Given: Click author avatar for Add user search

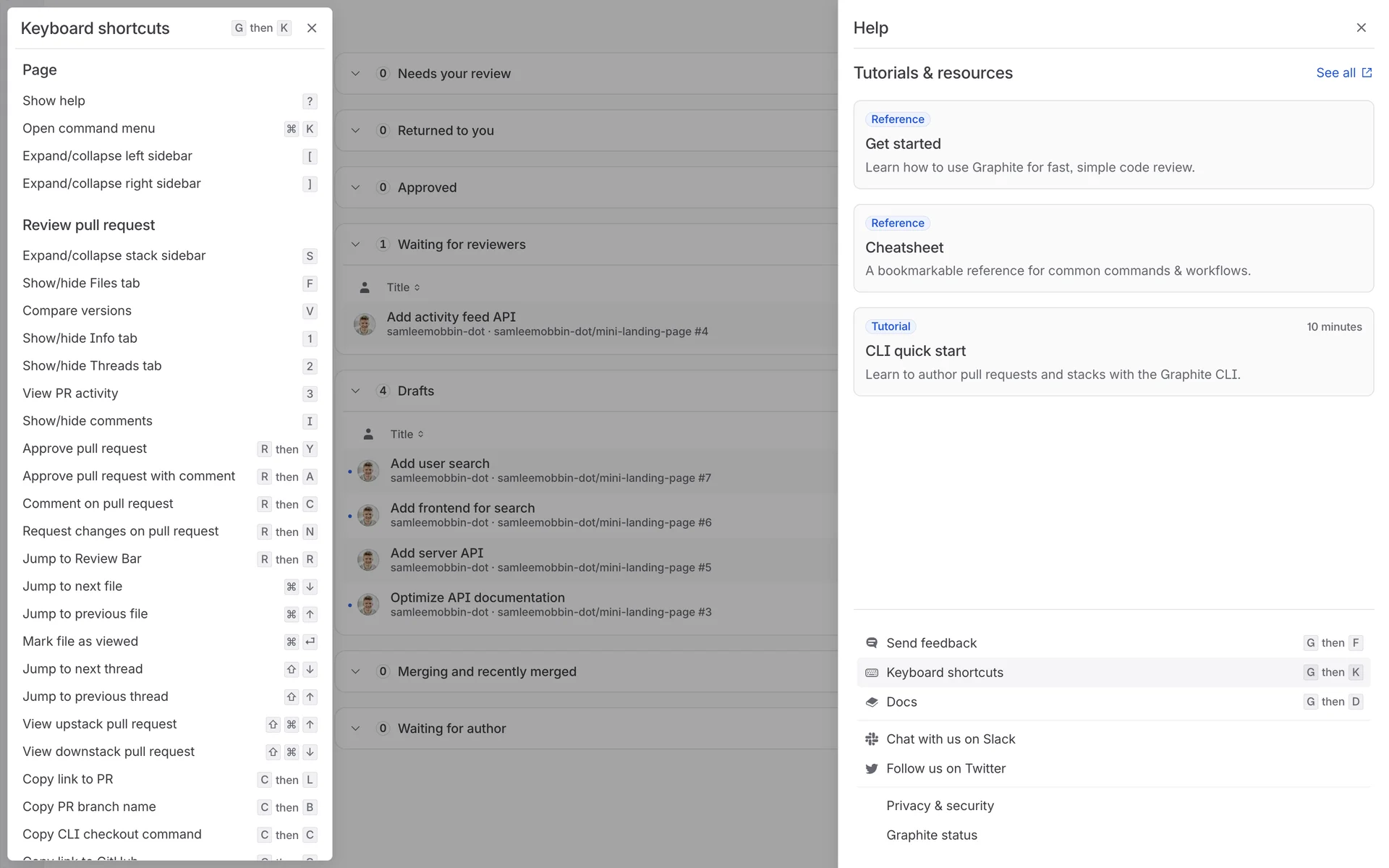Looking at the screenshot, I should pyautogui.click(x=368, y=471).
